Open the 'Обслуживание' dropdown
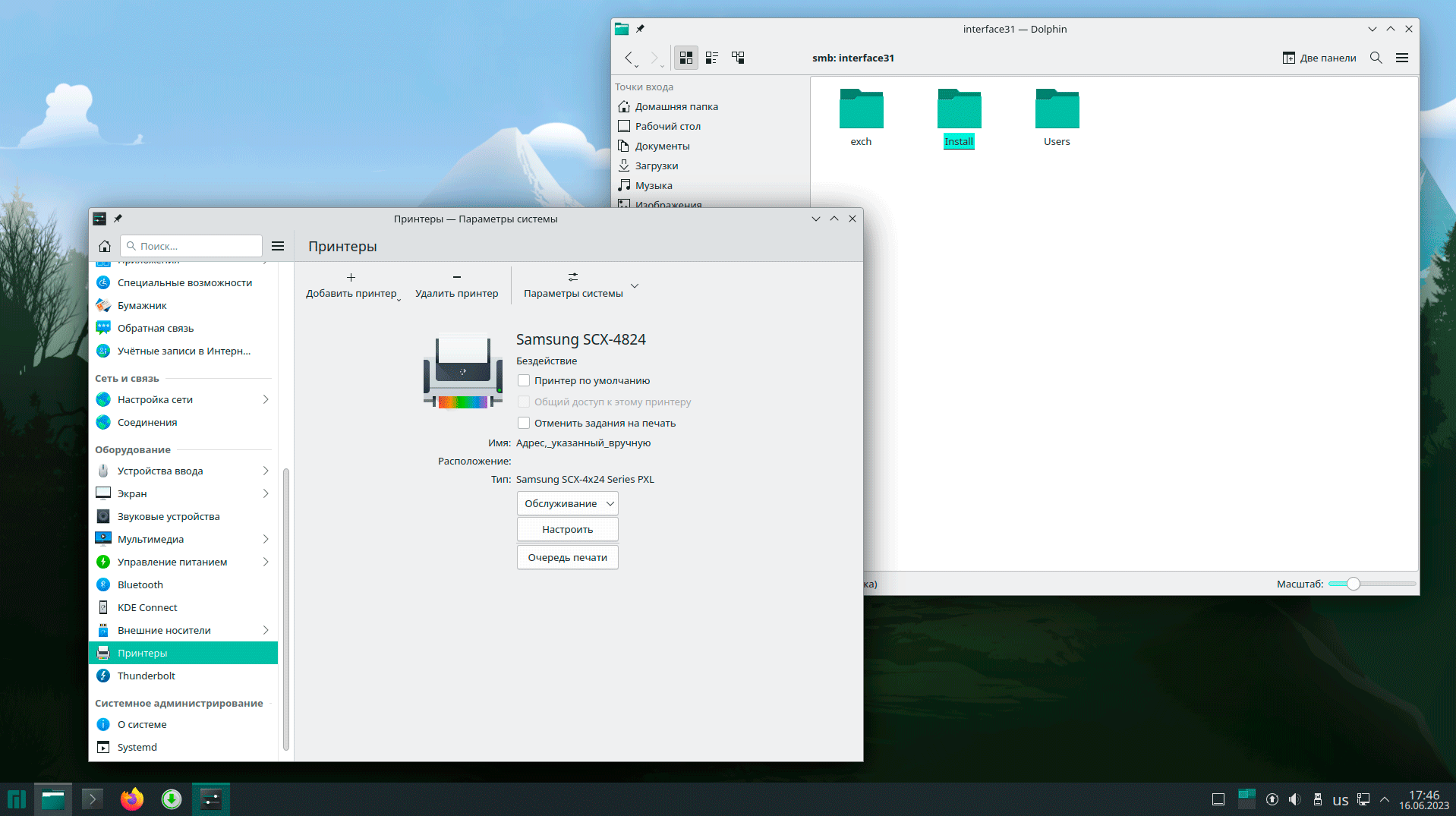 (x=567, y=503)
